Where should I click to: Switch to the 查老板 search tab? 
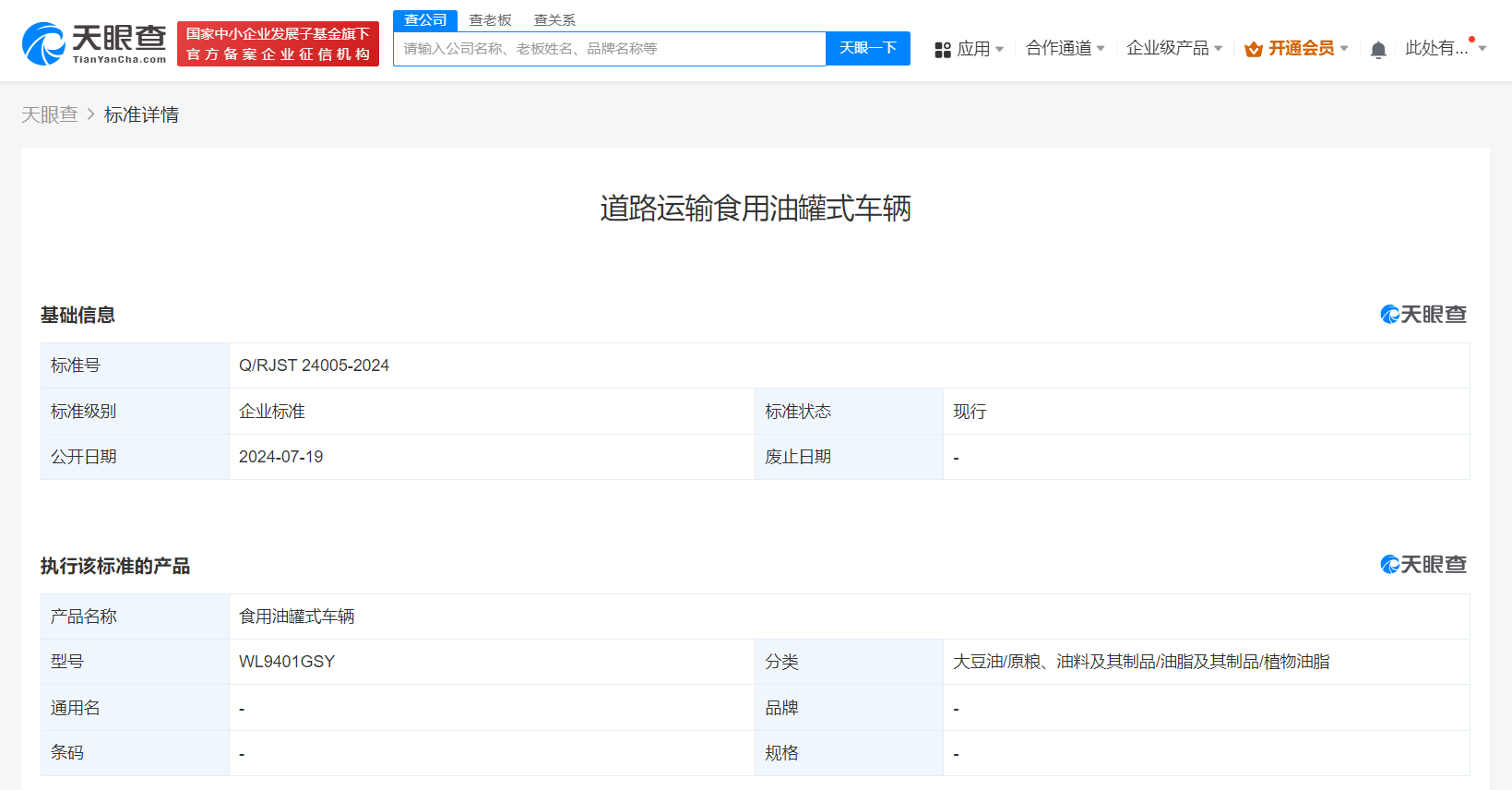click(490, 20)
